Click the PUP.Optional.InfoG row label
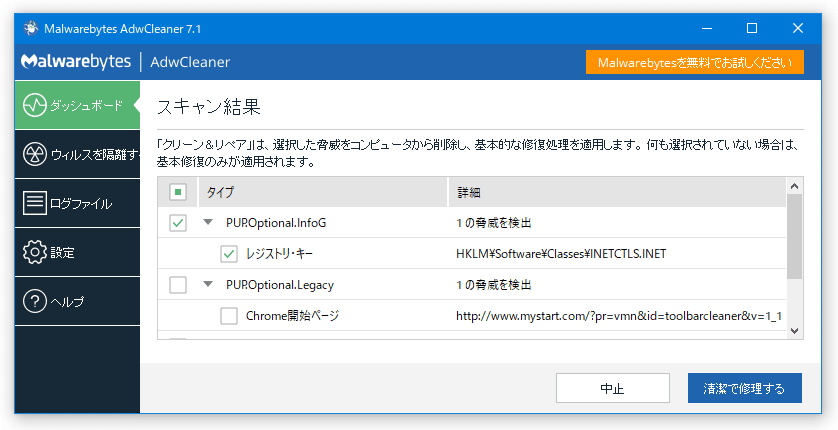 click(x=276, y=223)
